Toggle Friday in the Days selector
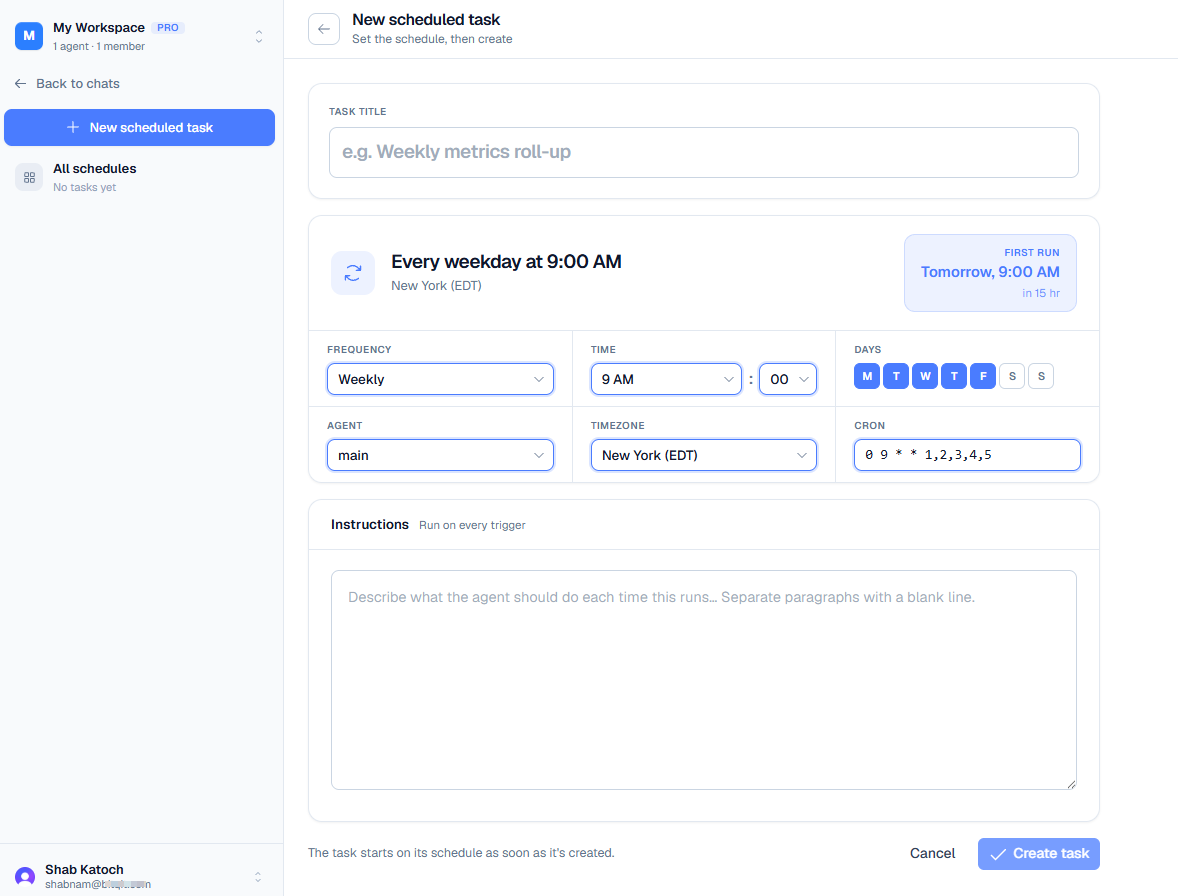The width and height of the screenshot is (1178, 896). pos(983,376)
